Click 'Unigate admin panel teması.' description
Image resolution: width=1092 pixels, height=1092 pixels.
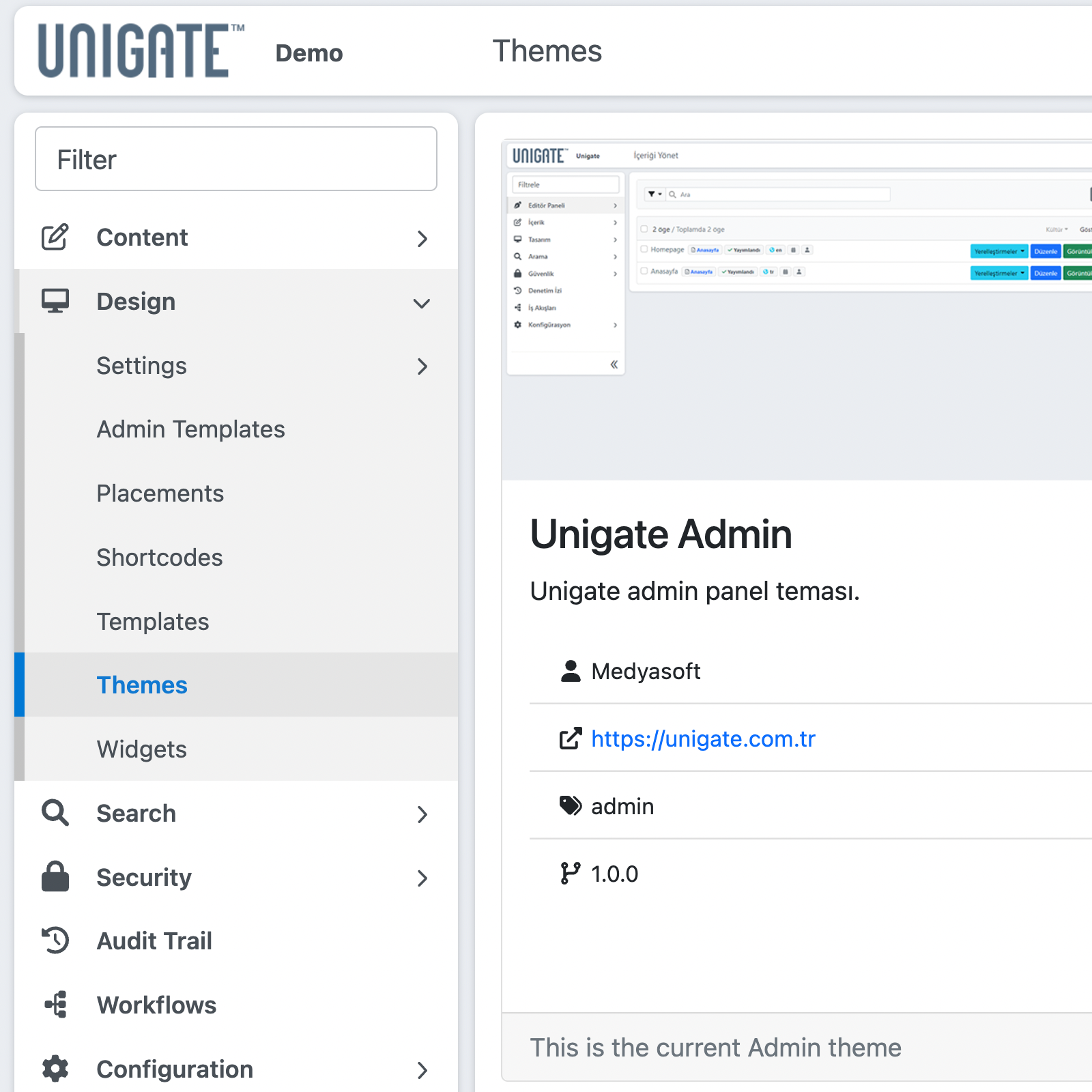pyautogui.click(x=695, y=591)
